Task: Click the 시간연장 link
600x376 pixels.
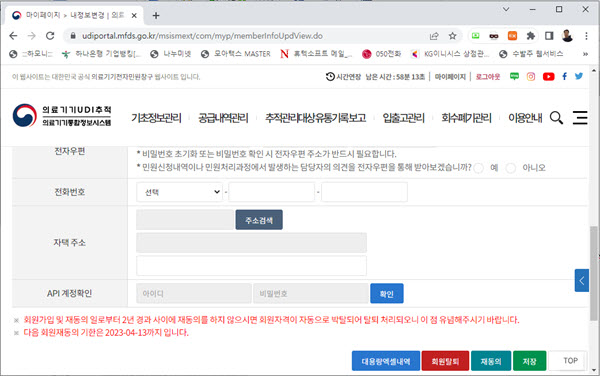Action: (x=343, y=77)
